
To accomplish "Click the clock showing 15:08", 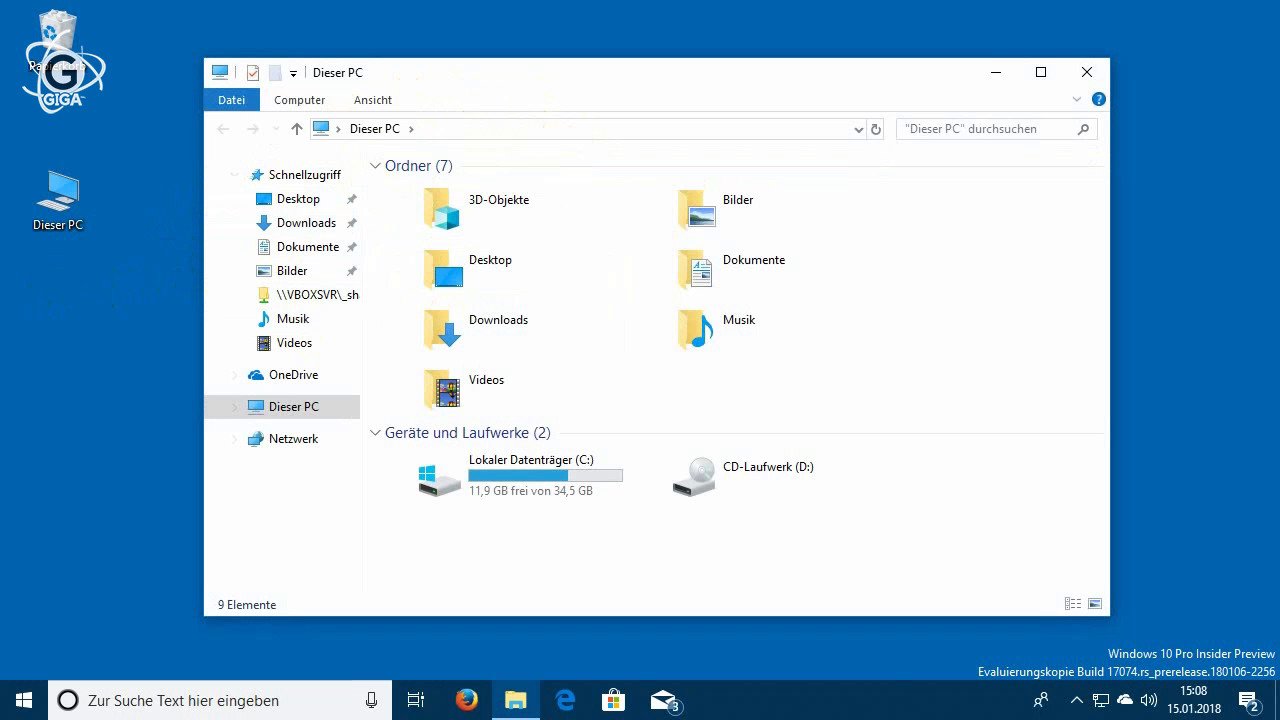I will (x=1193, y=691).
